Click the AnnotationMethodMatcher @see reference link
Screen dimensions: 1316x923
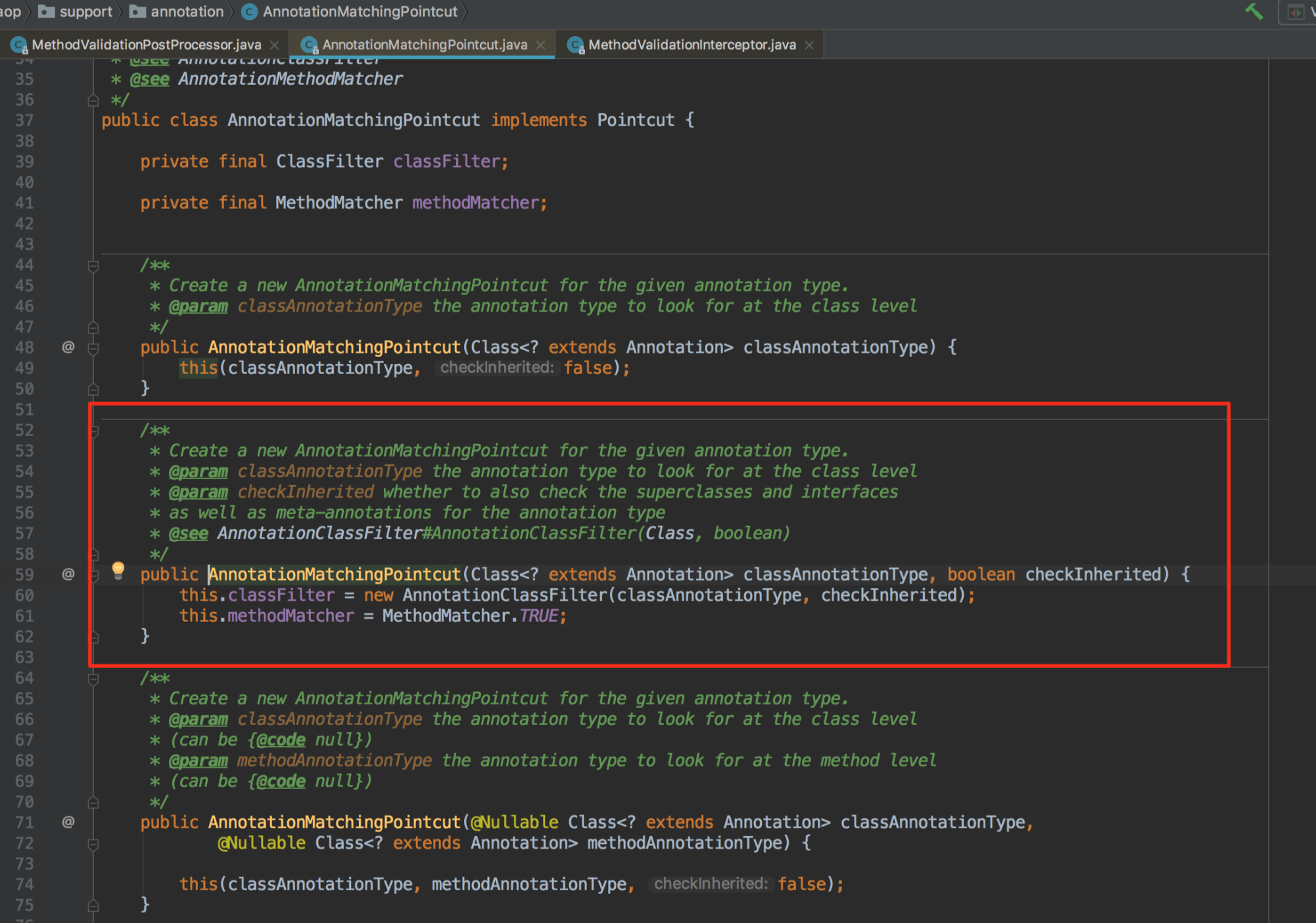pyautogui.click(x=290, y=79)
